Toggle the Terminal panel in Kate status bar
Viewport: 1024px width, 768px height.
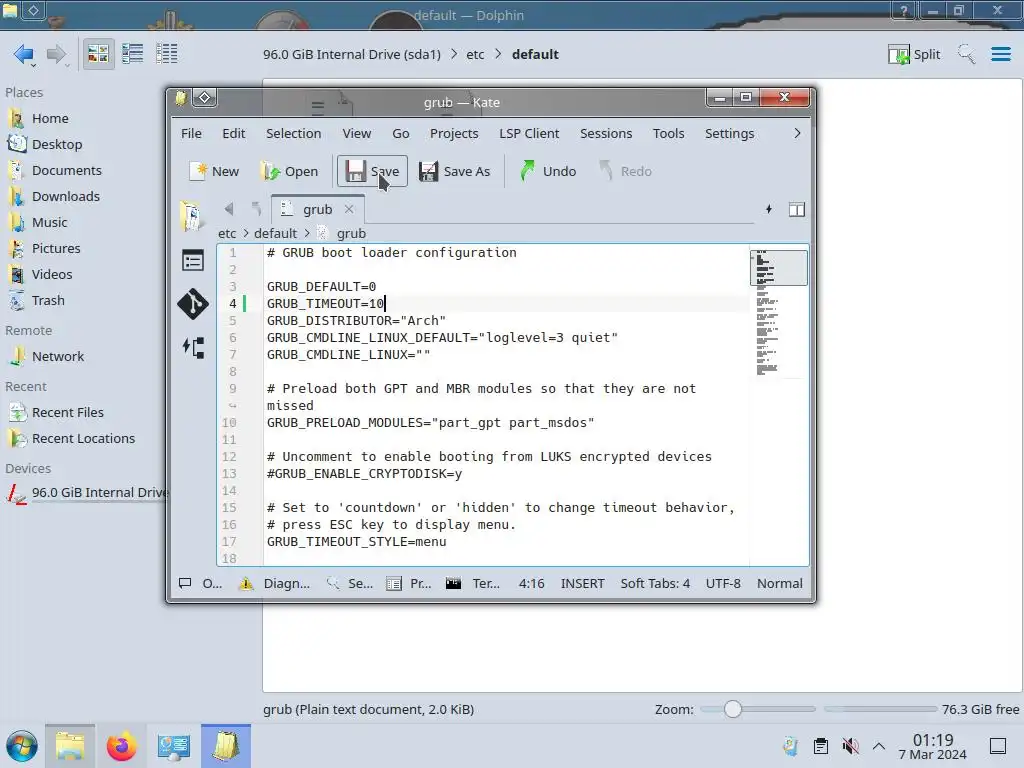point(473,583)
